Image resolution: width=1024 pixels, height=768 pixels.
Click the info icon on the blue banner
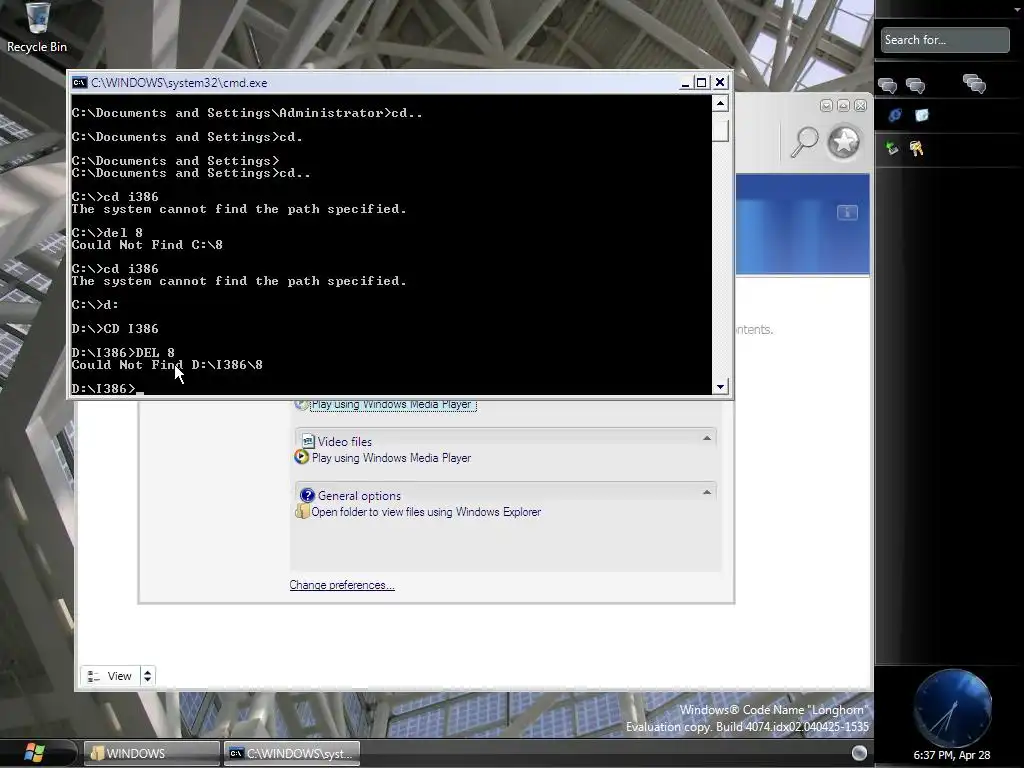coord(847,212)
